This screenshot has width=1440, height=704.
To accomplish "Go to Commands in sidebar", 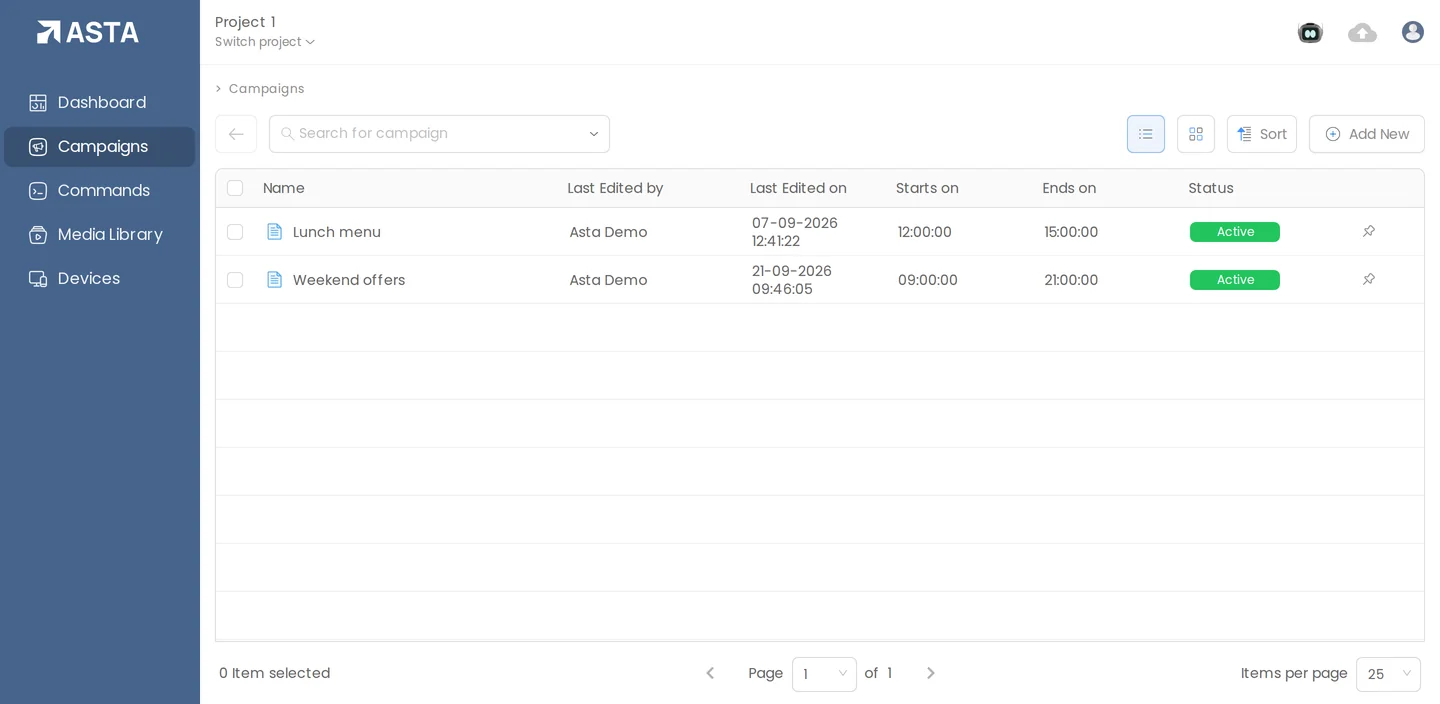I will click(100, 190).
